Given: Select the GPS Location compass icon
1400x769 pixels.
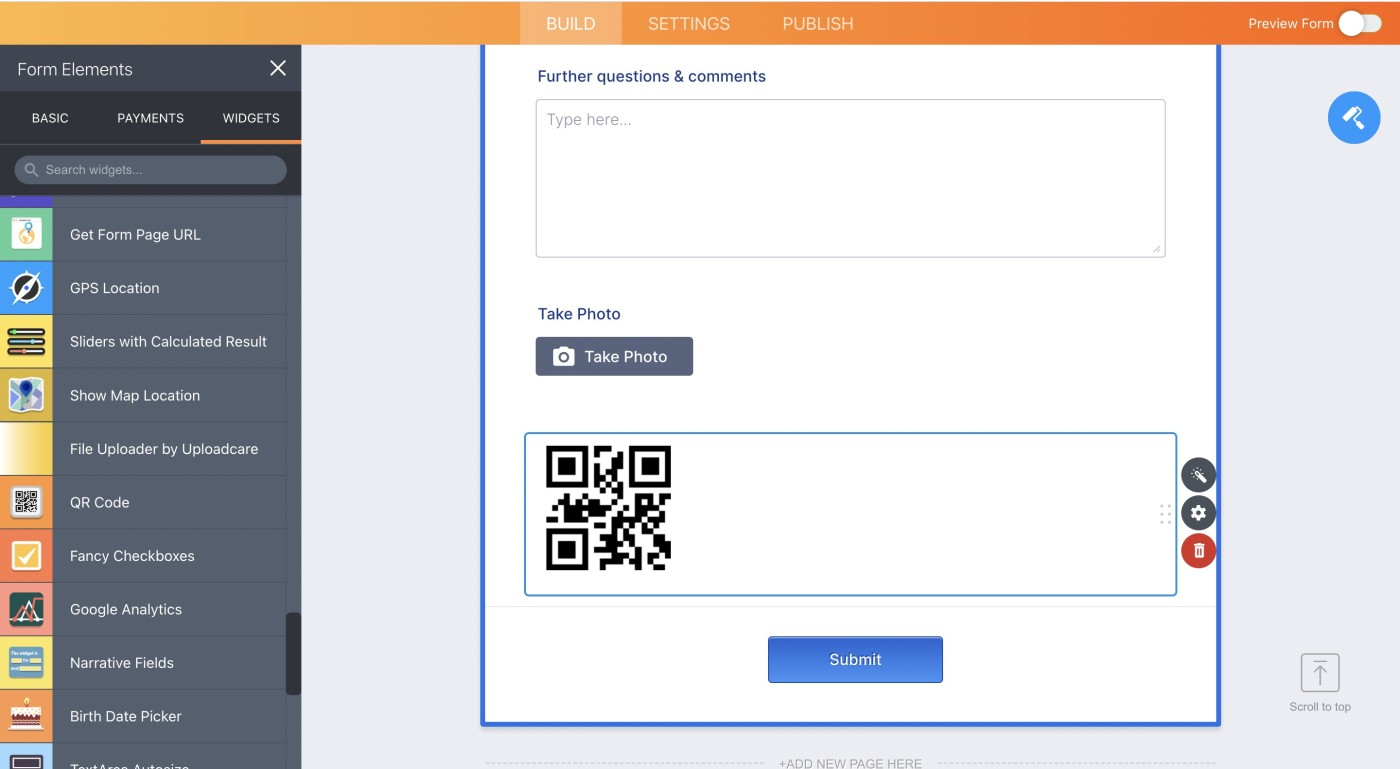Looking at the screenshot, I should coord(26,288).
